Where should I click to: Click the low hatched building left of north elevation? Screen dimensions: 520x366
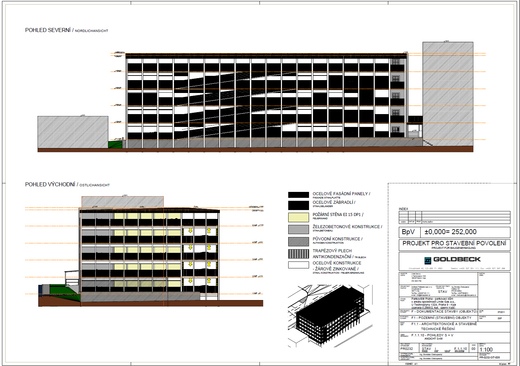(73, 132)
